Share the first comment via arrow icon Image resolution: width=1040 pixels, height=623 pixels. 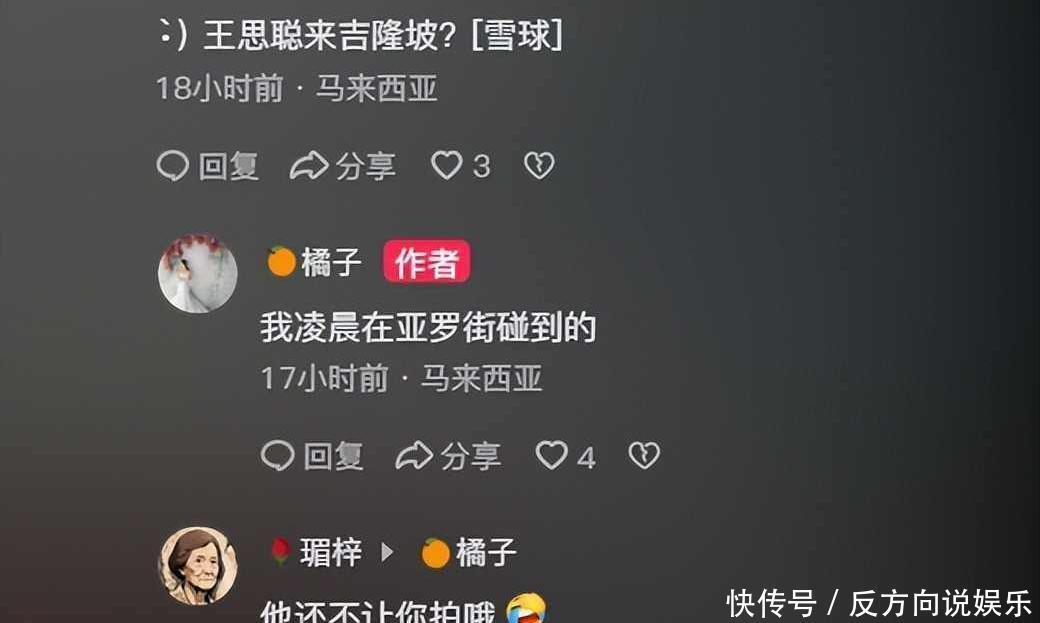309,165
